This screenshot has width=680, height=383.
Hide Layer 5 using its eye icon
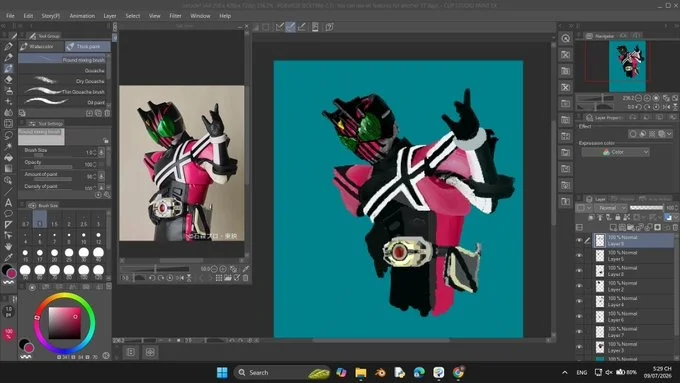pos(579,255)
